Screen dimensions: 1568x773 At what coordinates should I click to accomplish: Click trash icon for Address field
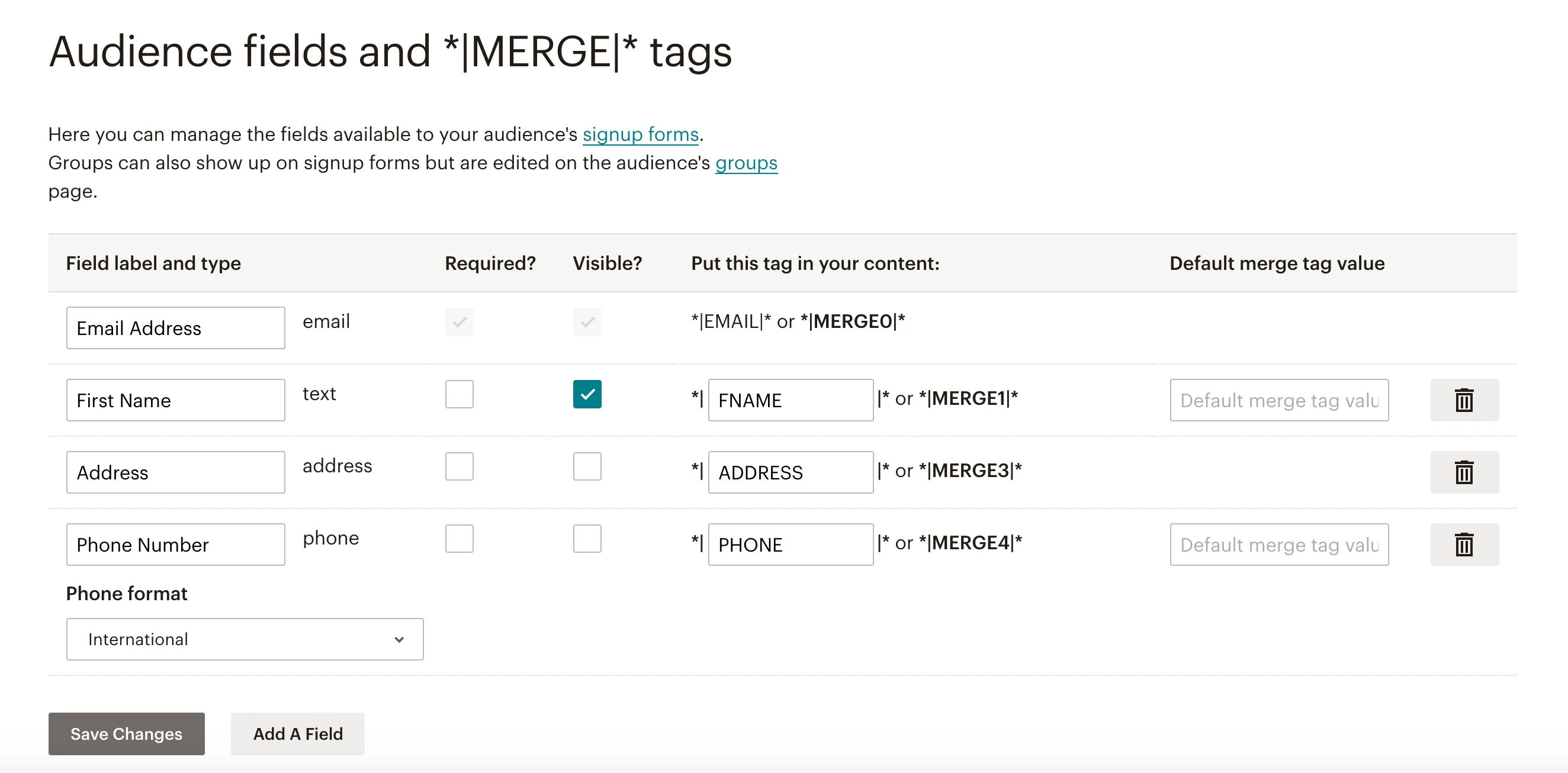(x=1463, y=472)
